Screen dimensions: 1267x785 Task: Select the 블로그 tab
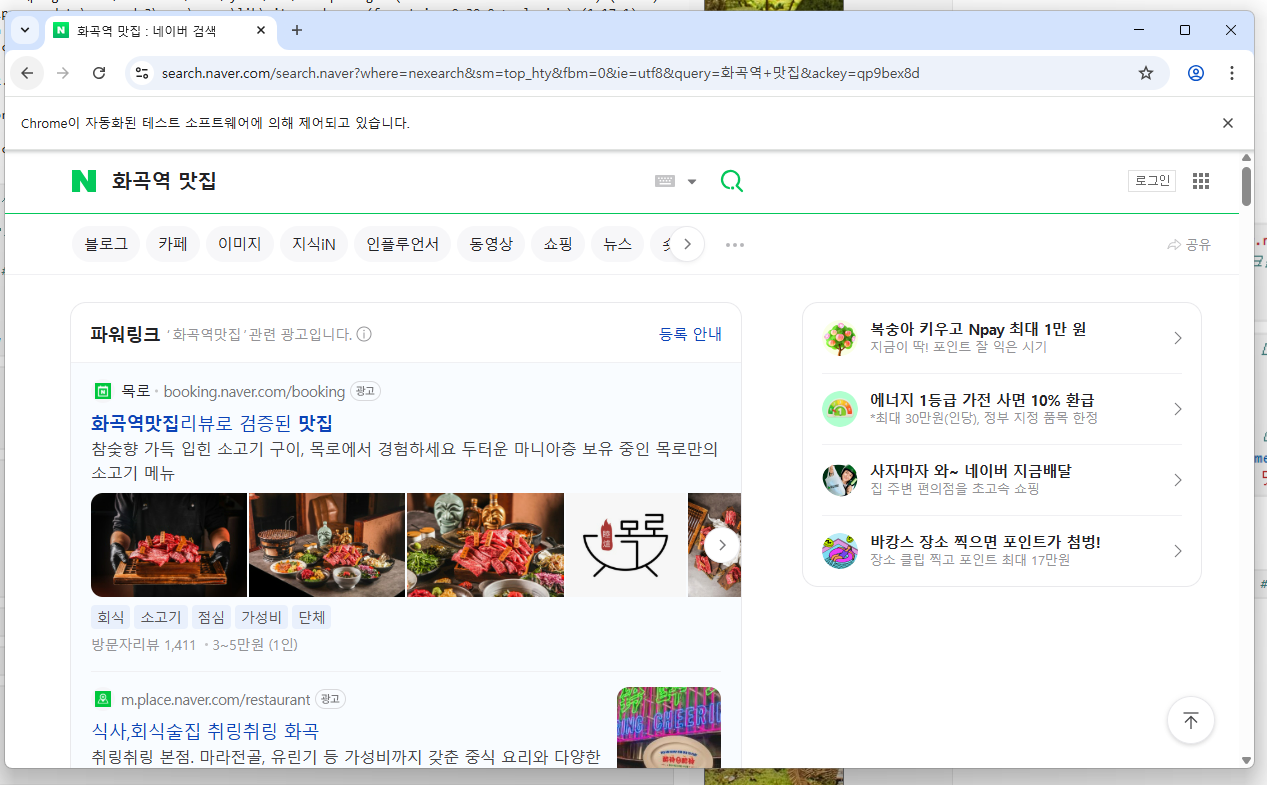point(106,244)
